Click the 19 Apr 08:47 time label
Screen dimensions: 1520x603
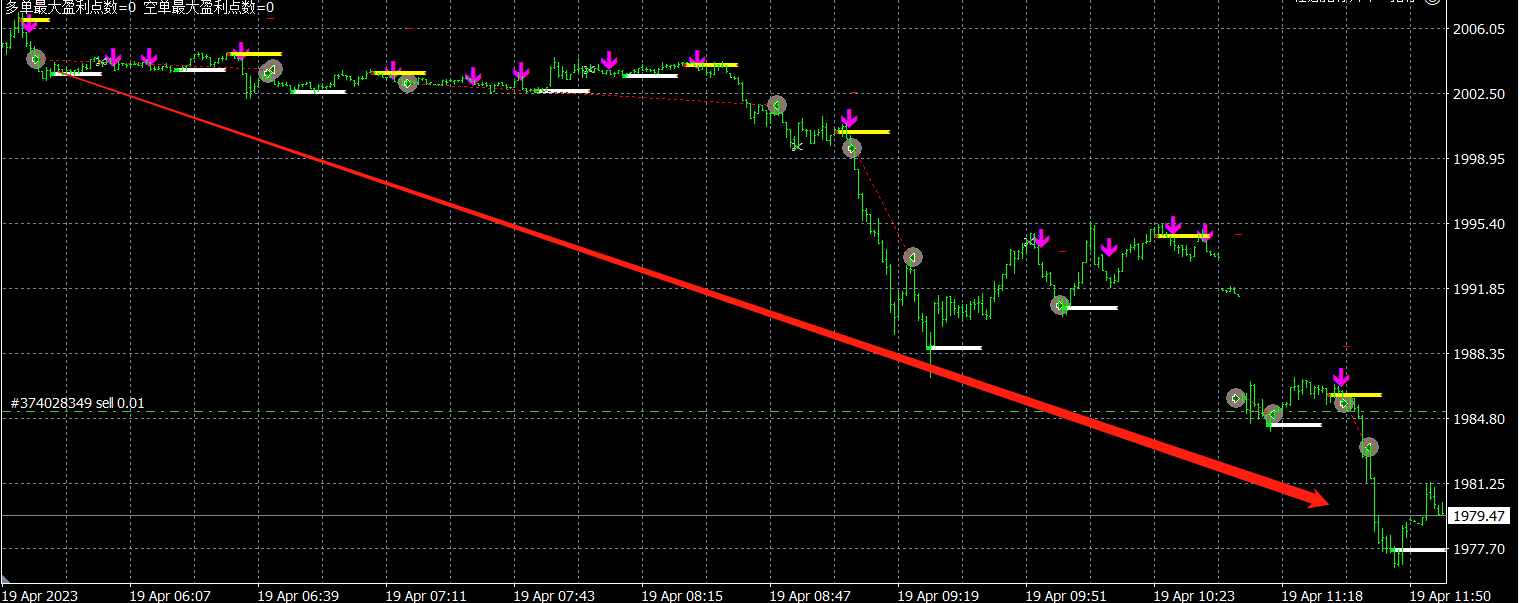tap(810, 595)
